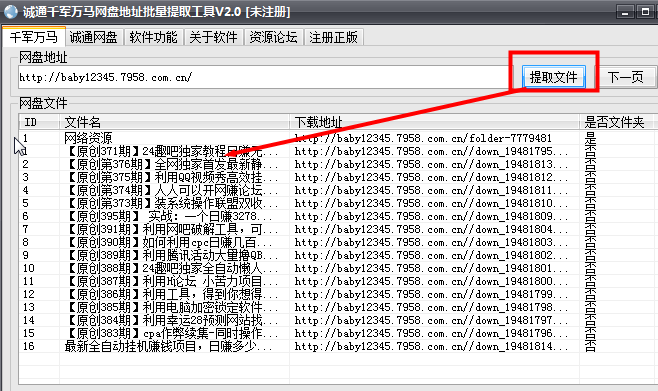Click the 提取文件 button
658x391 pixels.
(554, 77)
